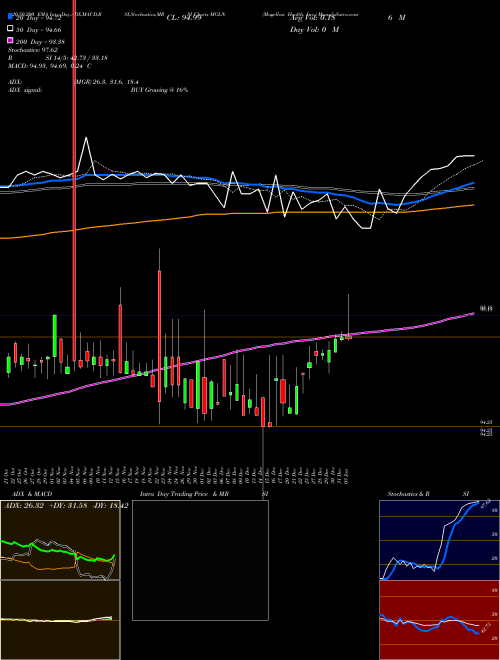500x660 pixels.
Task: Open the blue Stochastics chart panel
Action: (x=439, y=540)
